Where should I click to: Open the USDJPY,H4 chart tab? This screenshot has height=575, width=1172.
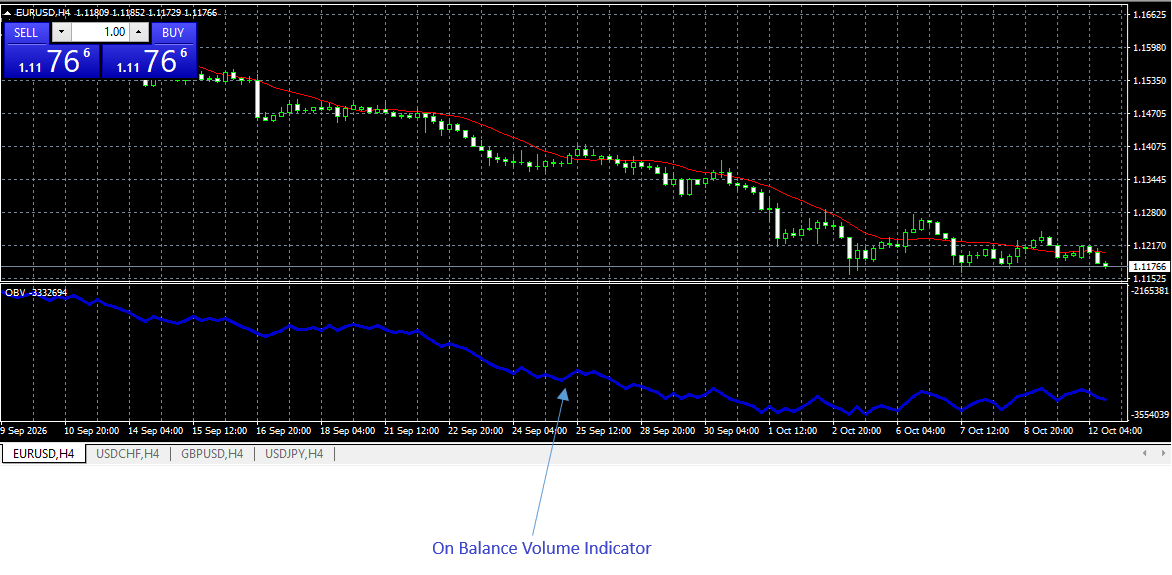pos(295,453)
